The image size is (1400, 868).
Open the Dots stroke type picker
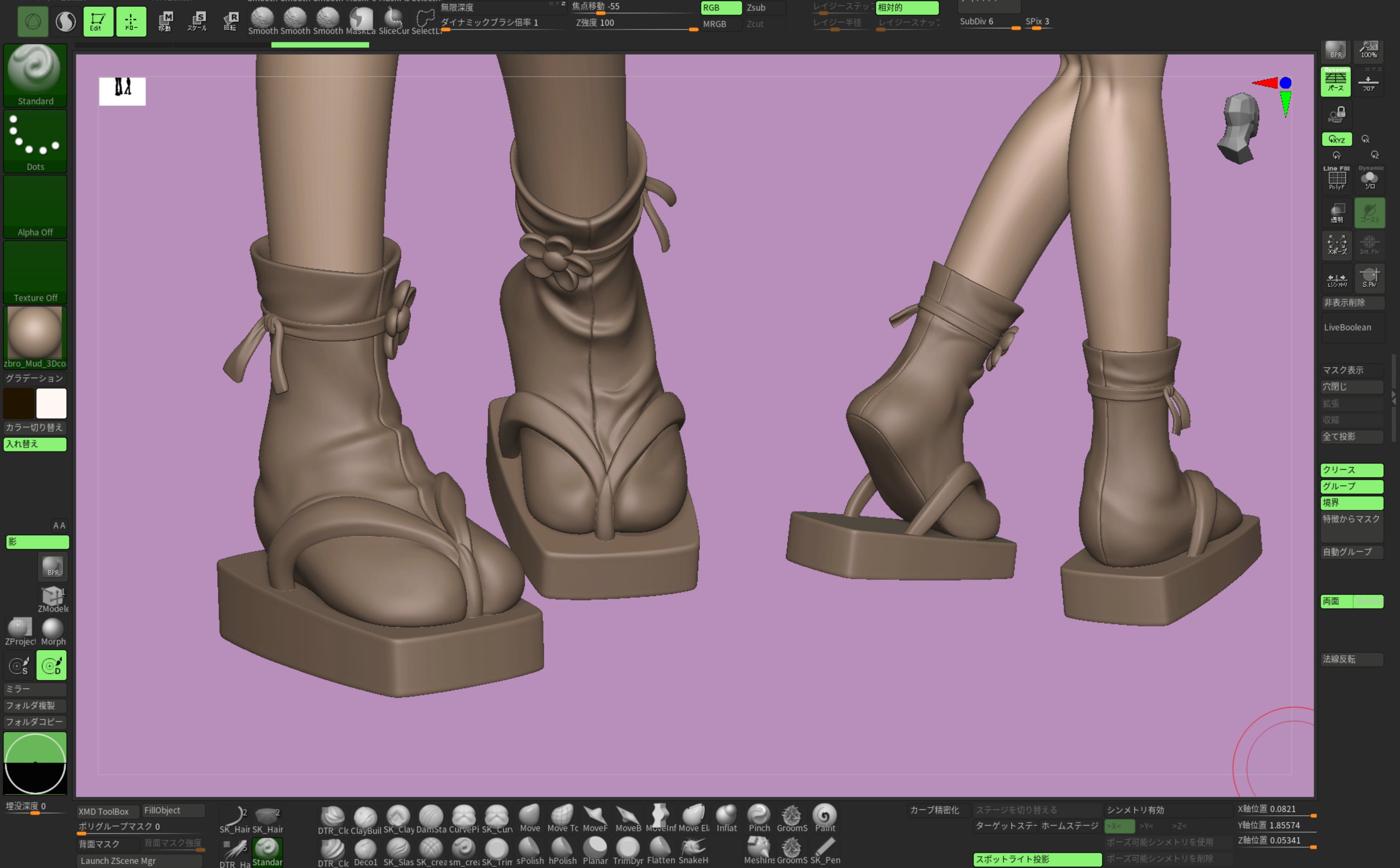tap(35, 141)
